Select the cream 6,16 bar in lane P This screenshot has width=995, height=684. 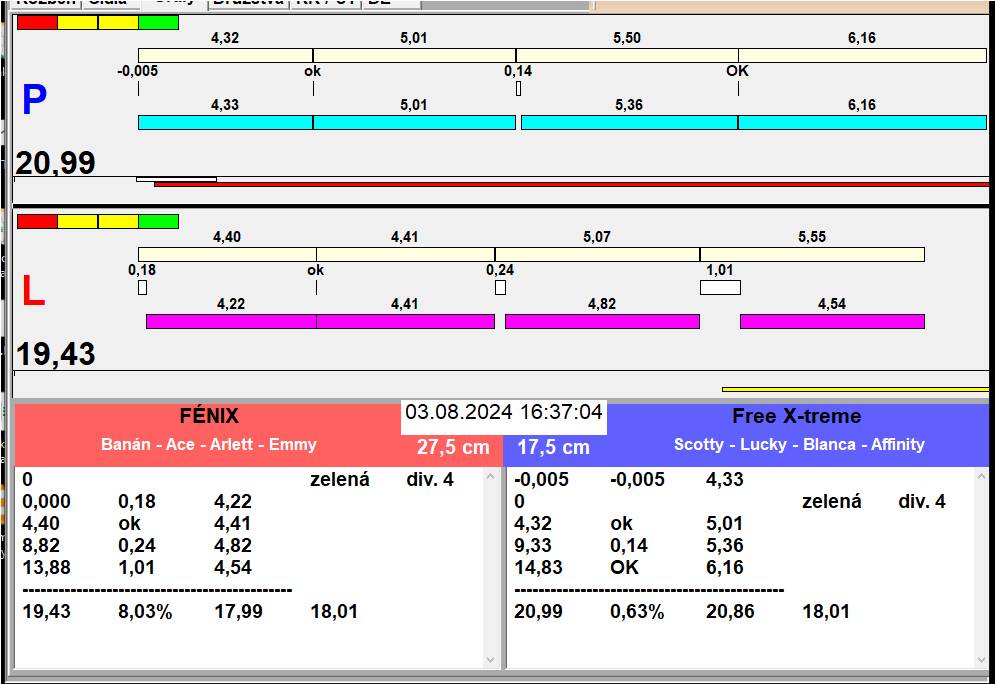coord(861,55)
